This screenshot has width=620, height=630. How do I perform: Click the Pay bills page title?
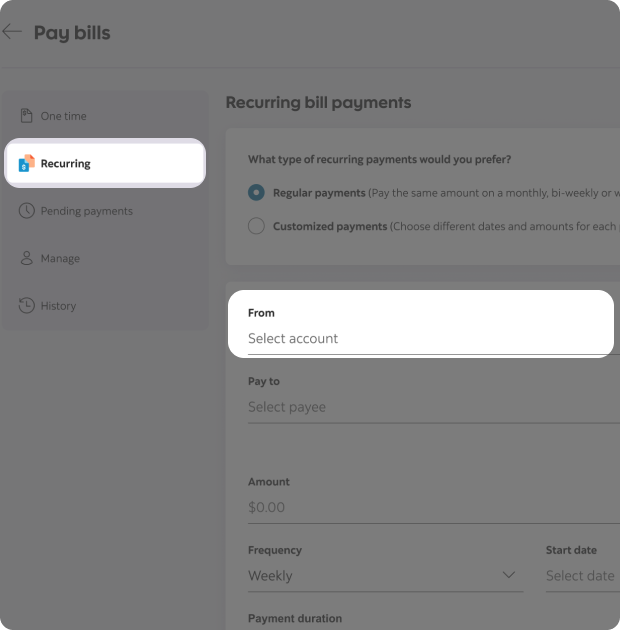(x=72, y=33)
